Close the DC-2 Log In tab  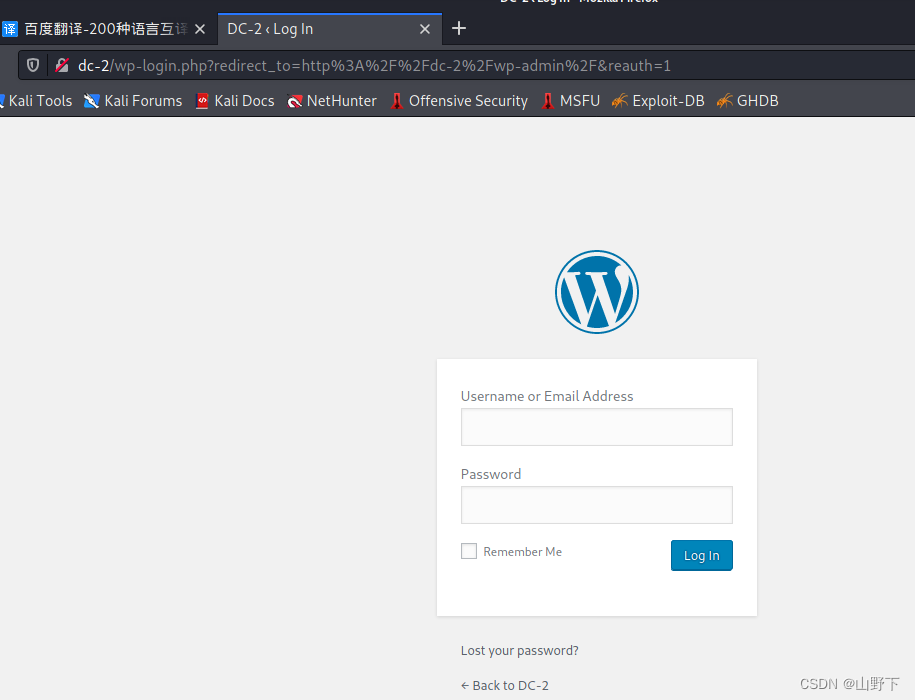pyautogui.click(x=425, y=29)
